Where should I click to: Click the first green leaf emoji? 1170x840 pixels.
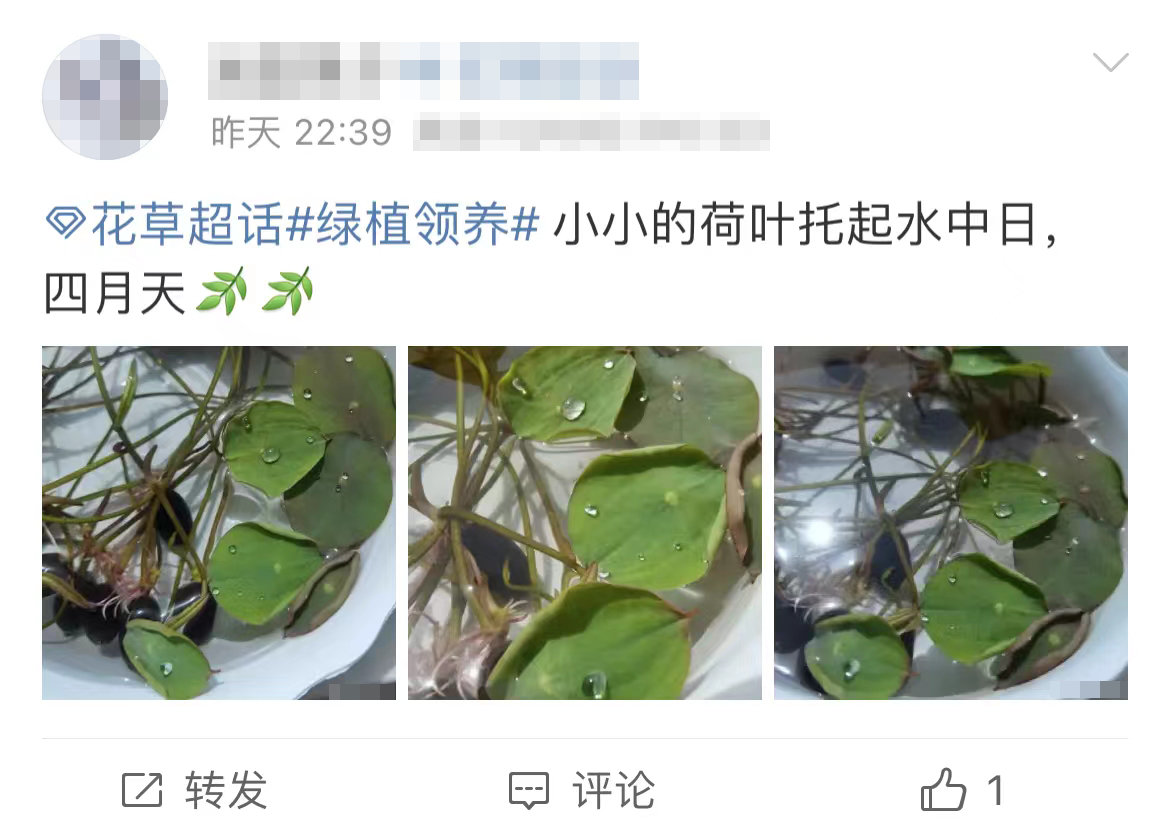click(222, 292)
